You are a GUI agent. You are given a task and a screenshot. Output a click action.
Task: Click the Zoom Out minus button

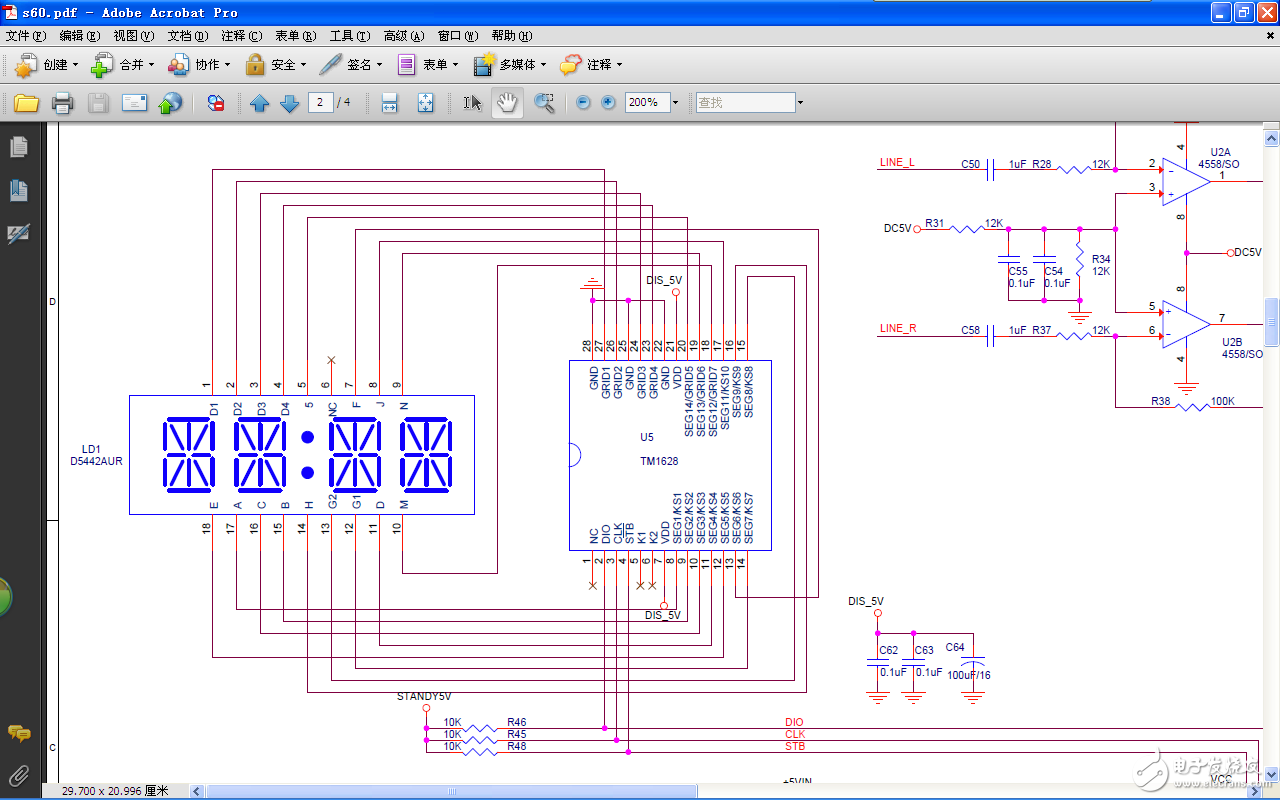583,102
